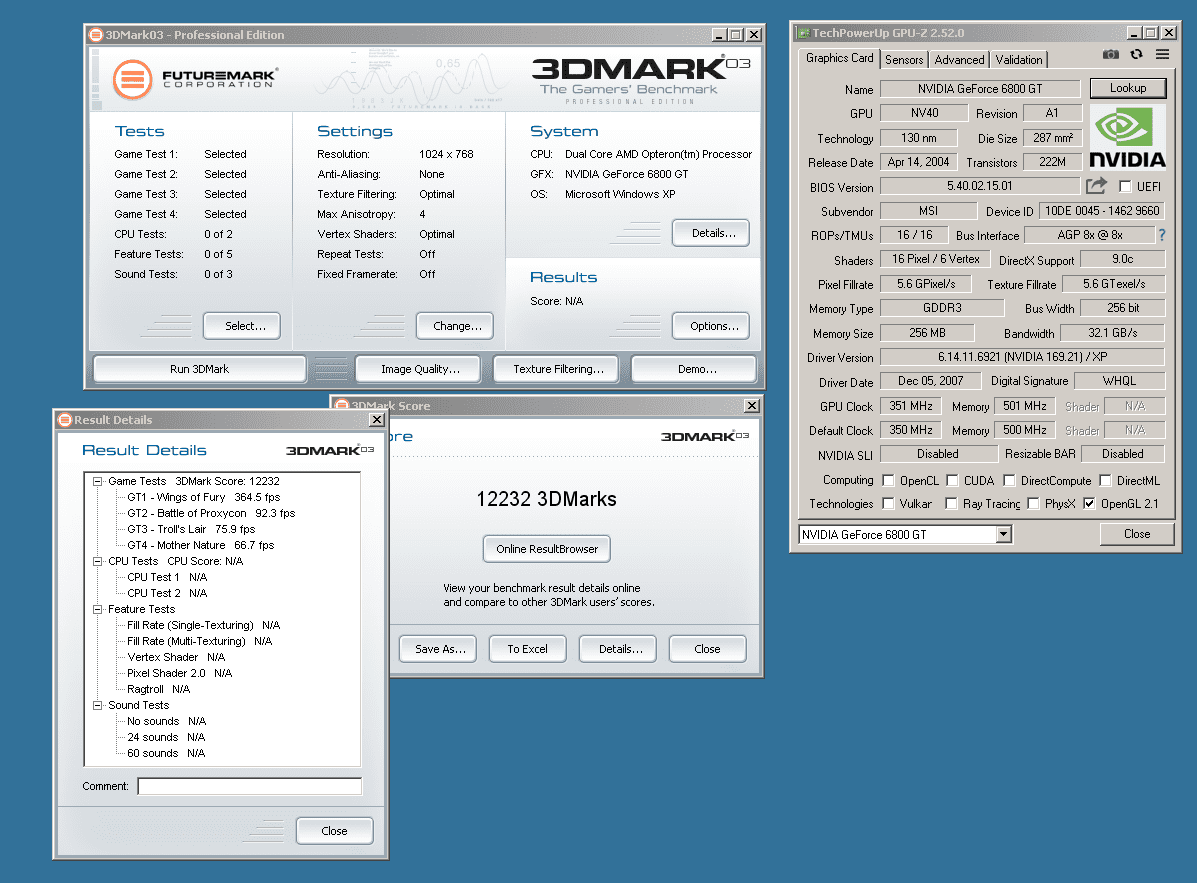Open Image Quality settings
Screen dimensions: 1197x883
click(x=420, y=369)
